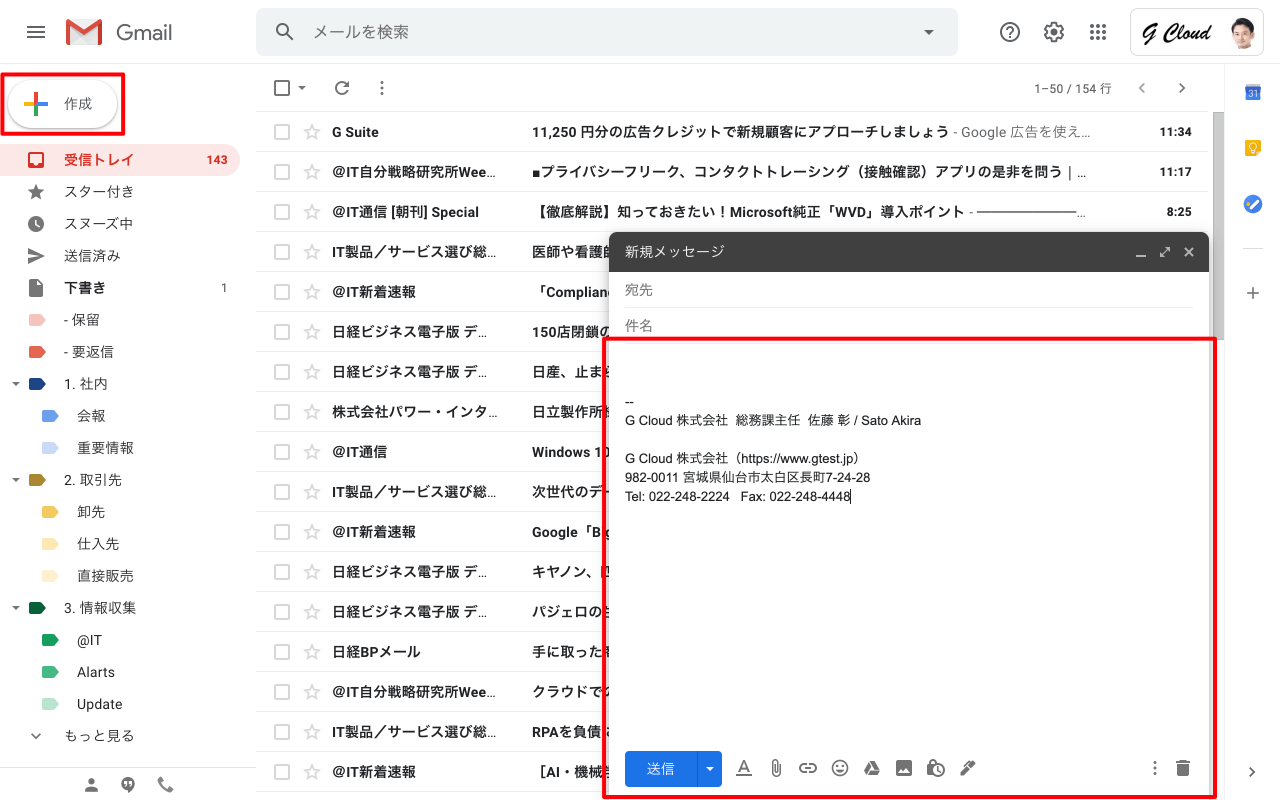The height and width of the screenshot is (800, 1280).
Task: Open the select-all dropdown arrow
Action: pos(302,88)
